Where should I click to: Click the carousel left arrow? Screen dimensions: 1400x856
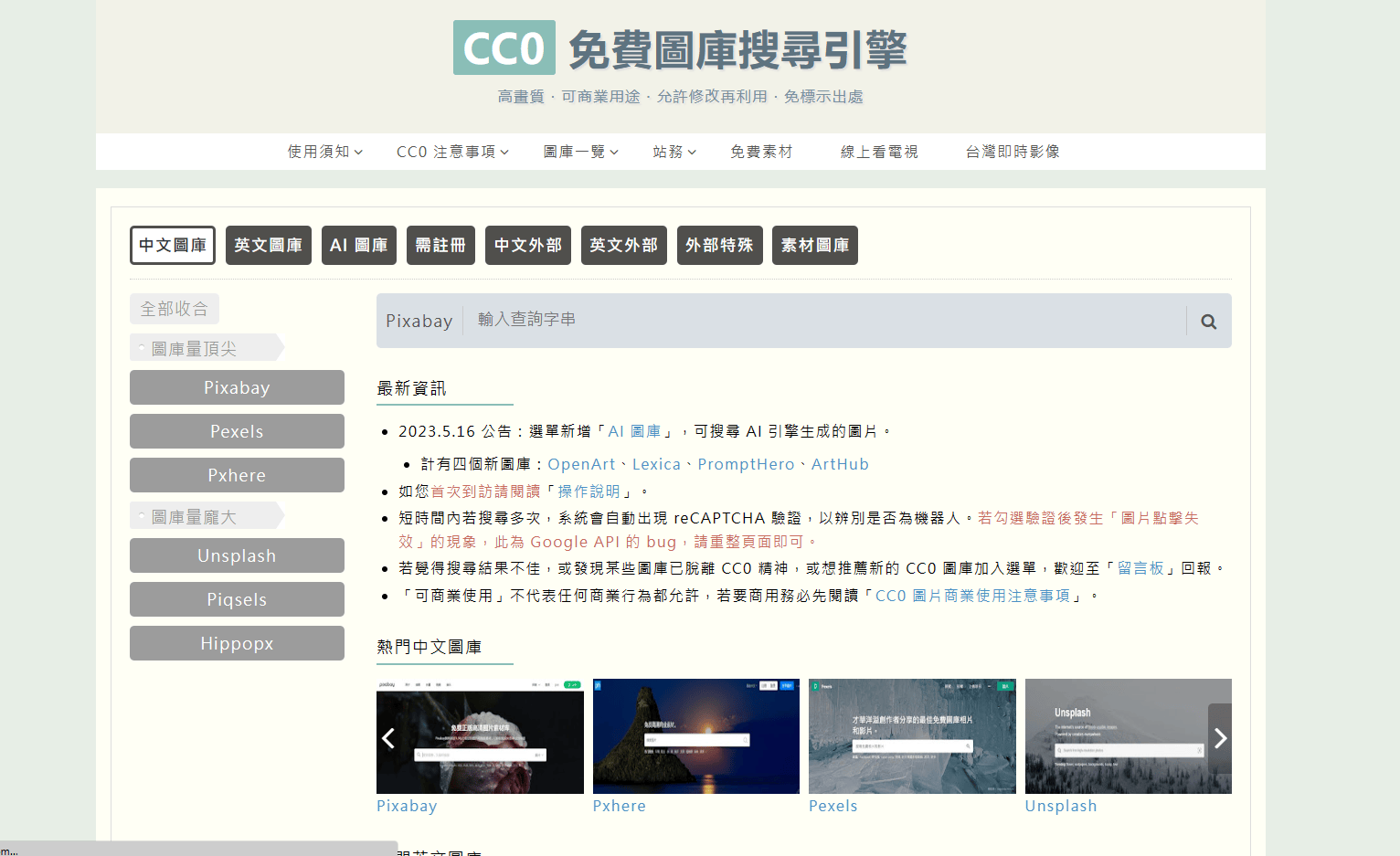point(387,737)
